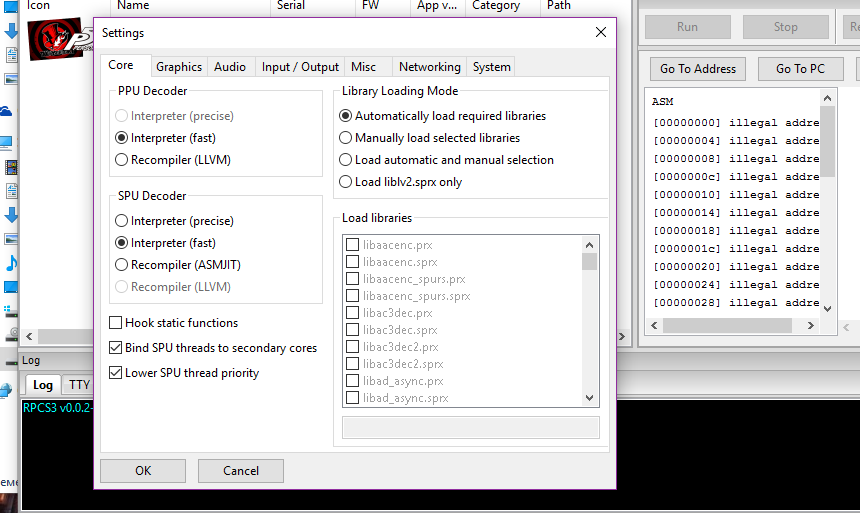
Task: Click up arrow of ASM list scrollbar
Action: (x=827, y=98)
